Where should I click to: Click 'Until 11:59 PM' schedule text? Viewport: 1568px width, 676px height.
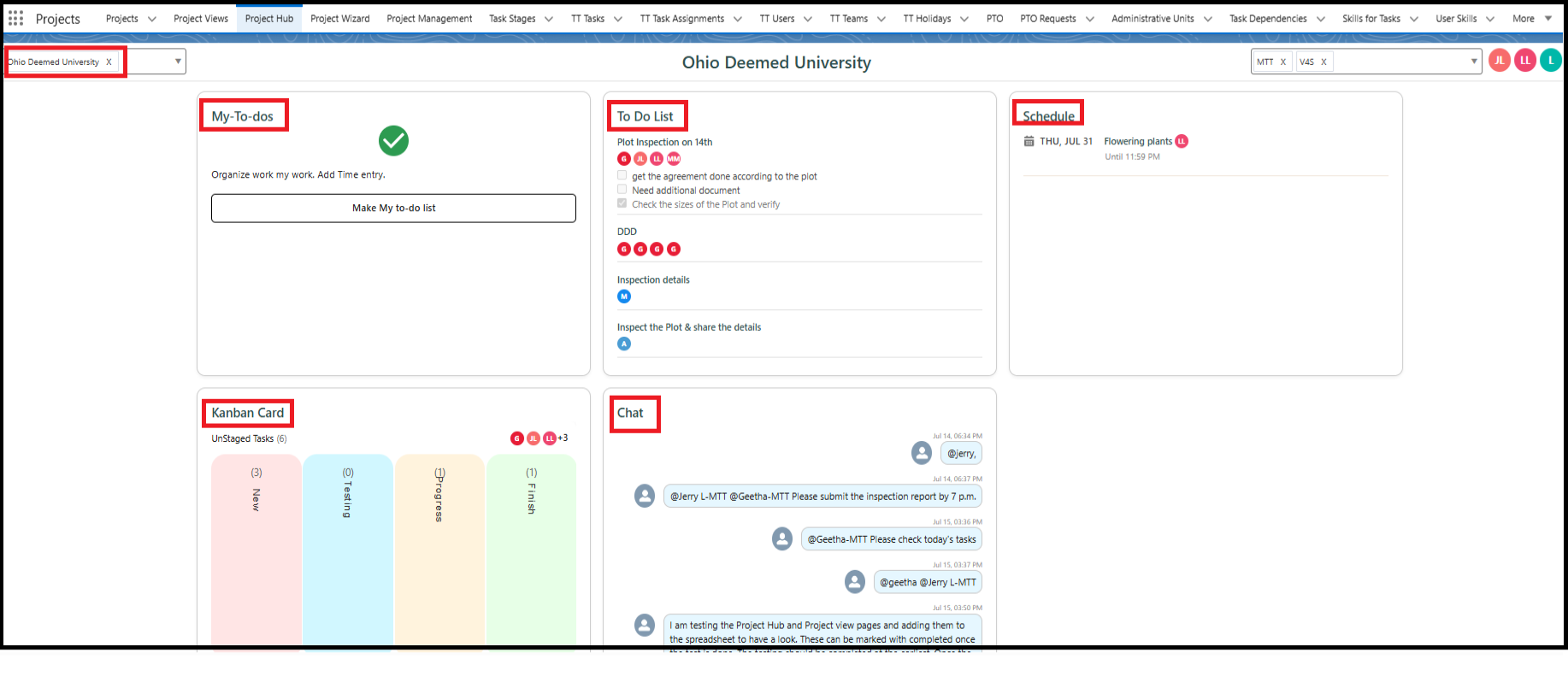1132,156
